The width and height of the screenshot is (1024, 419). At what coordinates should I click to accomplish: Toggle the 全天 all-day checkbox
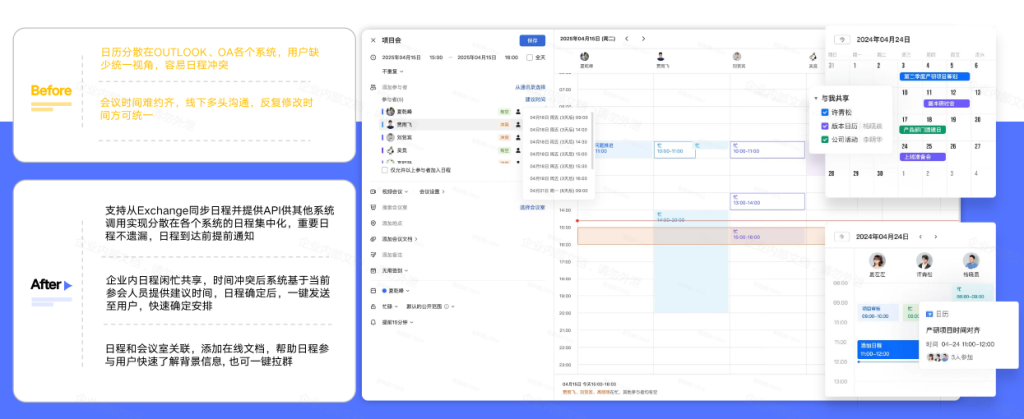tap(530, 57)
